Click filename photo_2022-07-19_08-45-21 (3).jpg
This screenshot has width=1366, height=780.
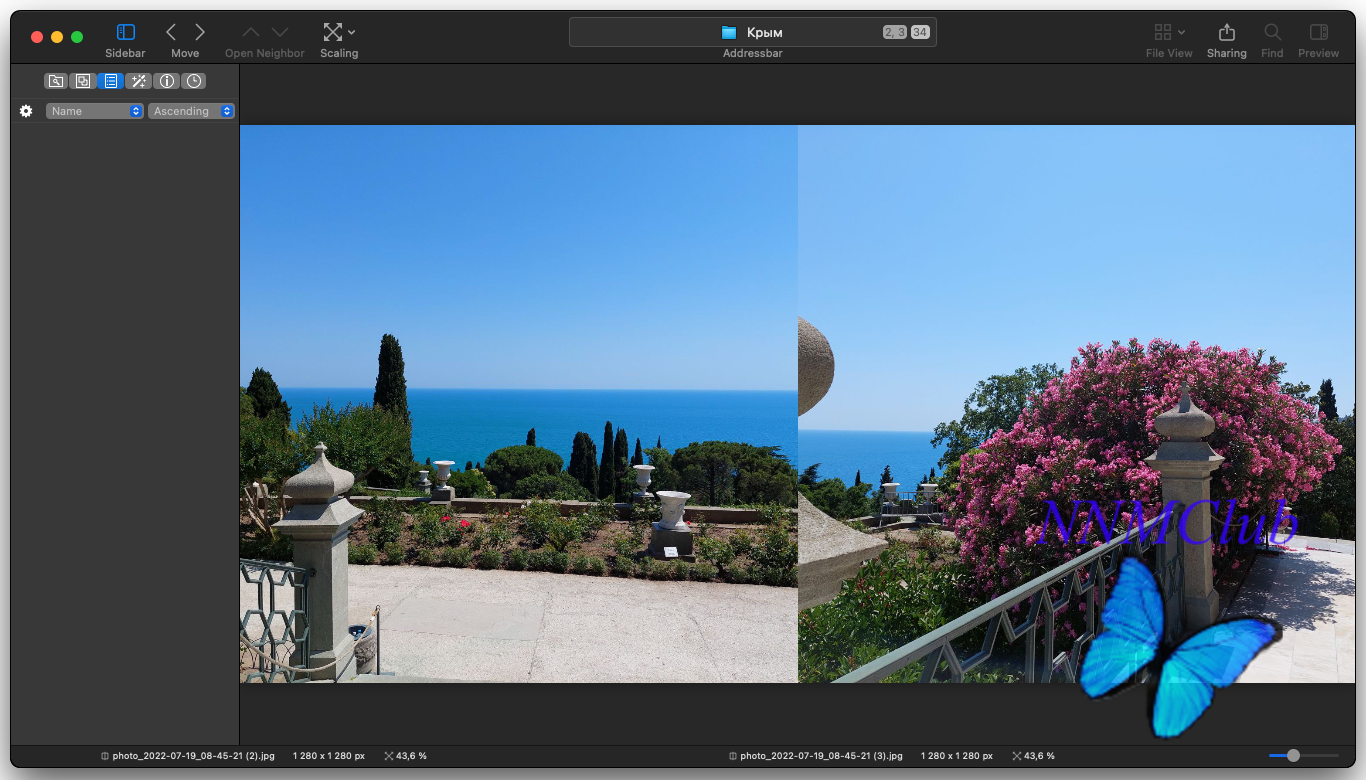pyautogui.click(x=822, y=756)
